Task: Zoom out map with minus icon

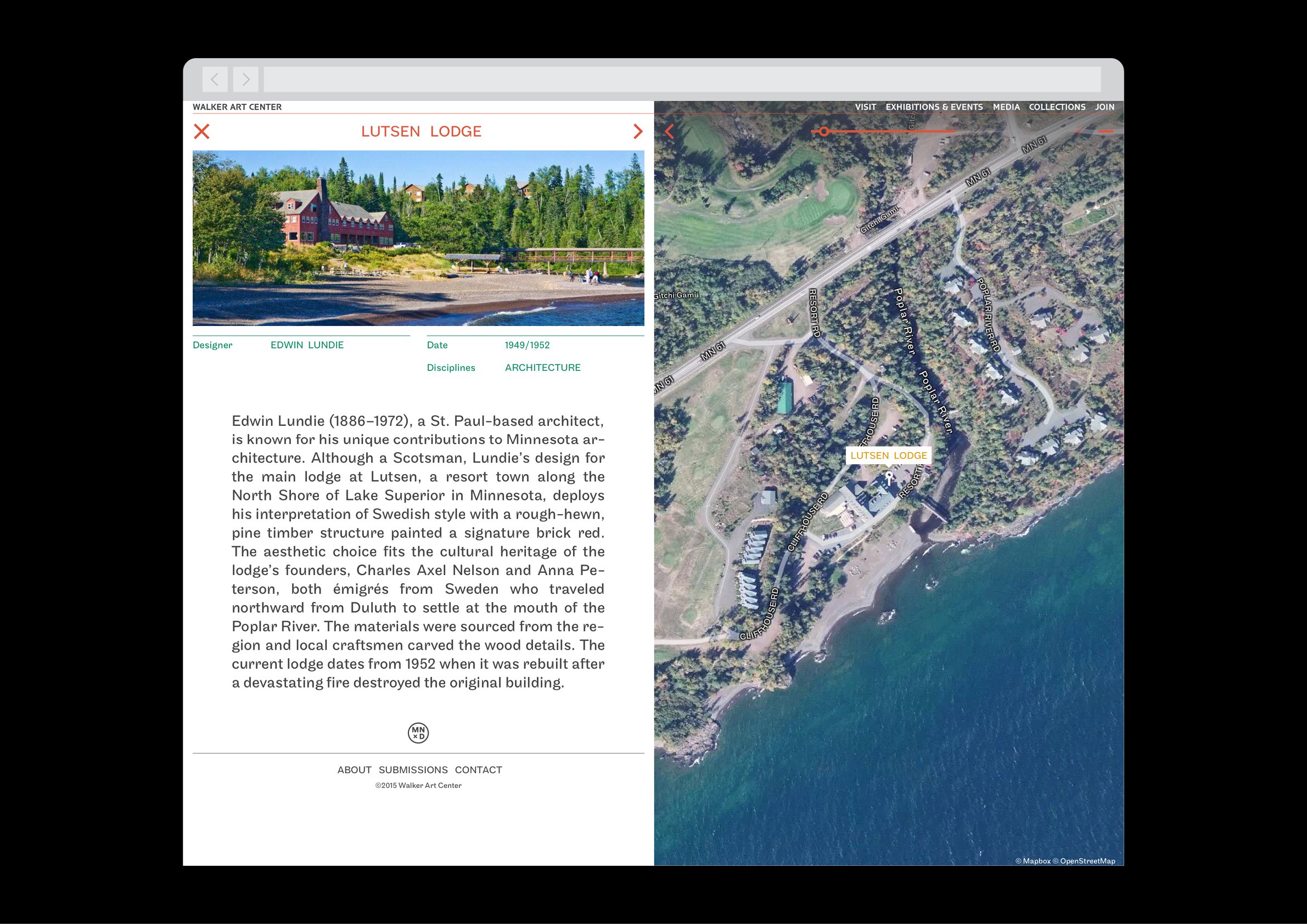Action: tap(1106, 132)
